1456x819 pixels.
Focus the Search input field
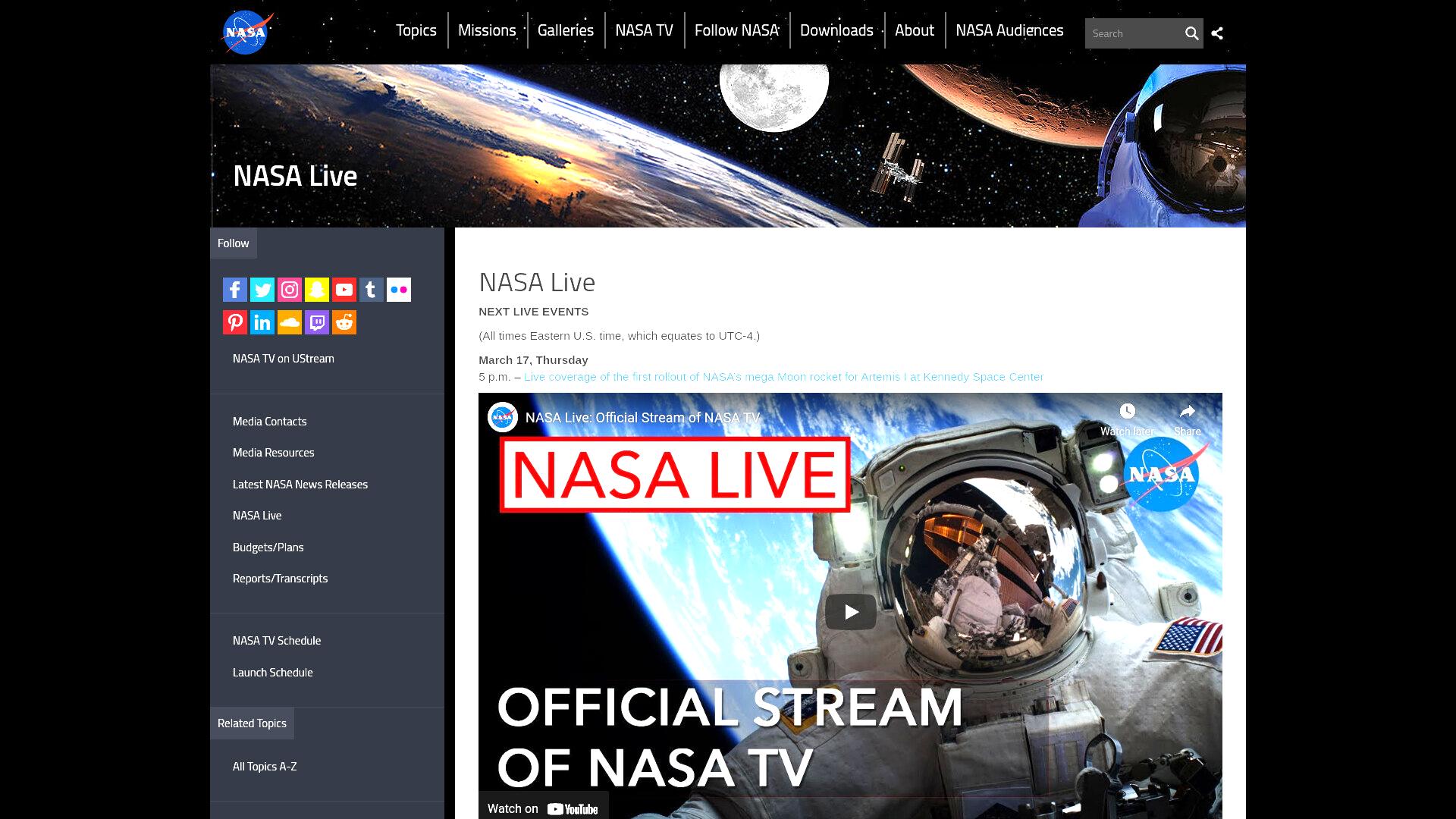1133,33
